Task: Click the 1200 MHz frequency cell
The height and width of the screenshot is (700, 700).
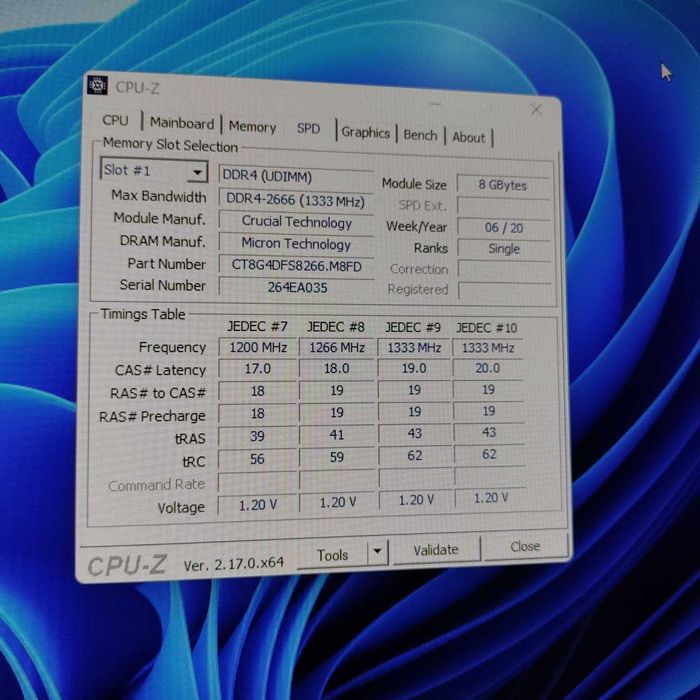Action: pos(258,347)
